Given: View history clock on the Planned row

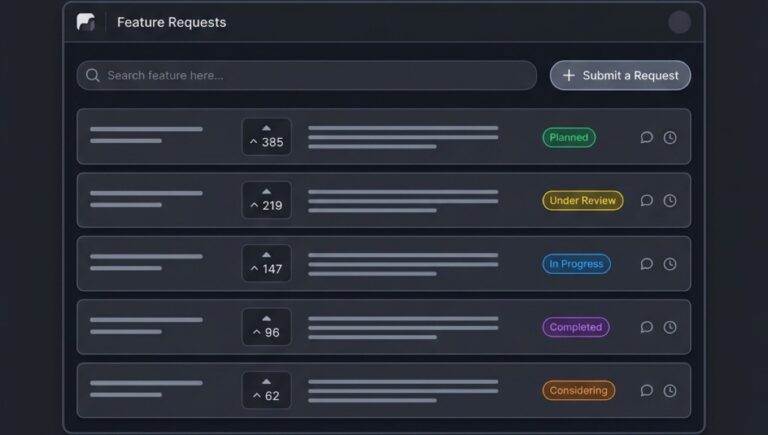Looking at the screenshot, I should [x=670, y=137].
